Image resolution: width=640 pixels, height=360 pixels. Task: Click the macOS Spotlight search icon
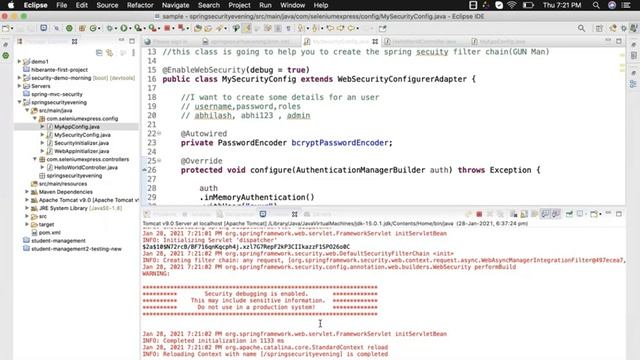click(596, 5)
